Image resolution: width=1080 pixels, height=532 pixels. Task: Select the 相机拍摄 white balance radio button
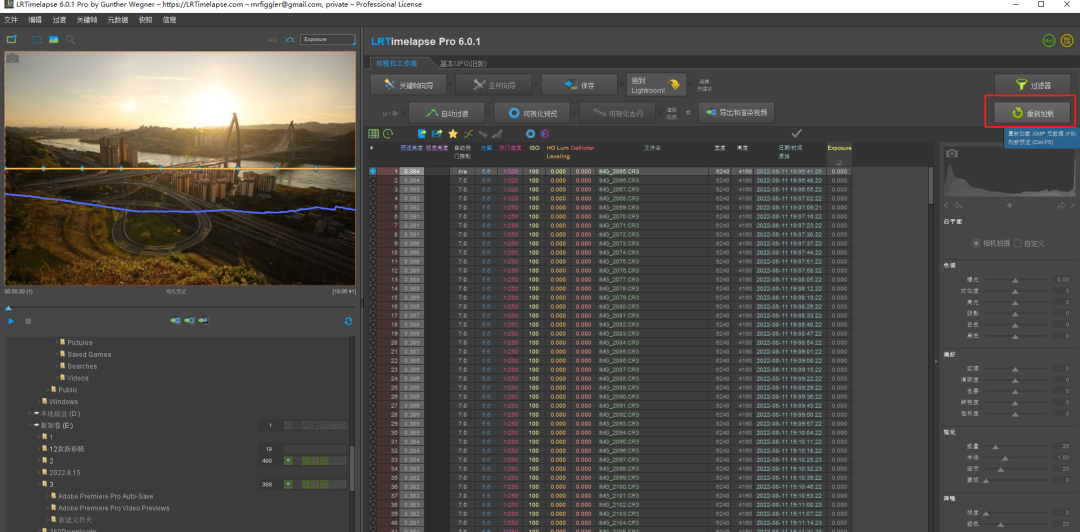976,243
